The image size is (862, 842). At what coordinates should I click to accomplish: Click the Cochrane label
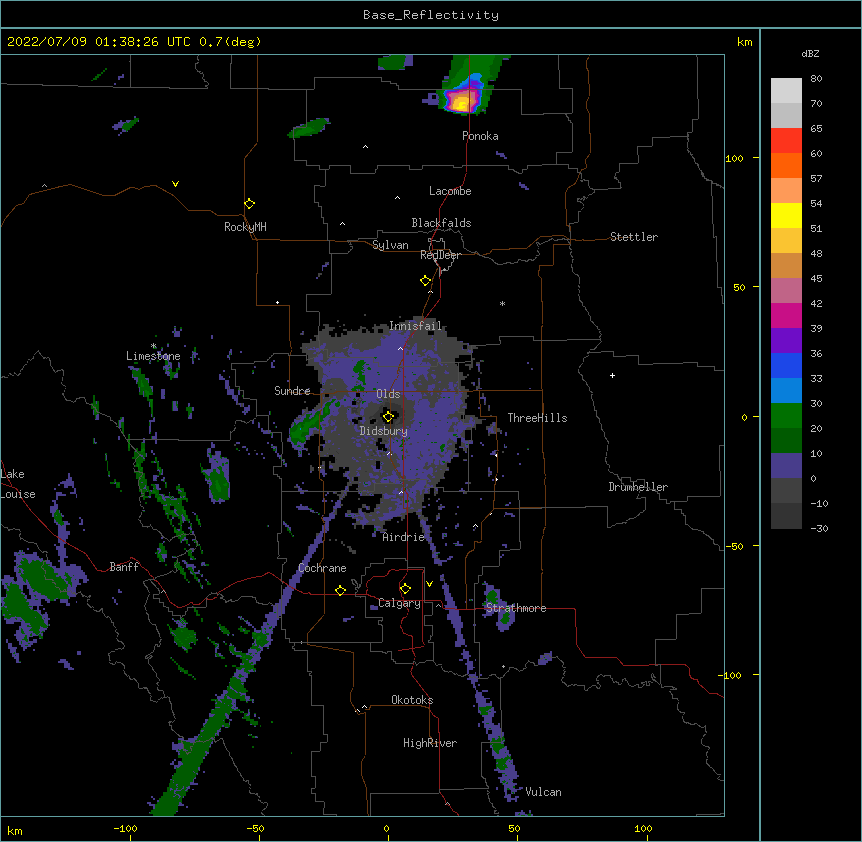tap(322, 568)
